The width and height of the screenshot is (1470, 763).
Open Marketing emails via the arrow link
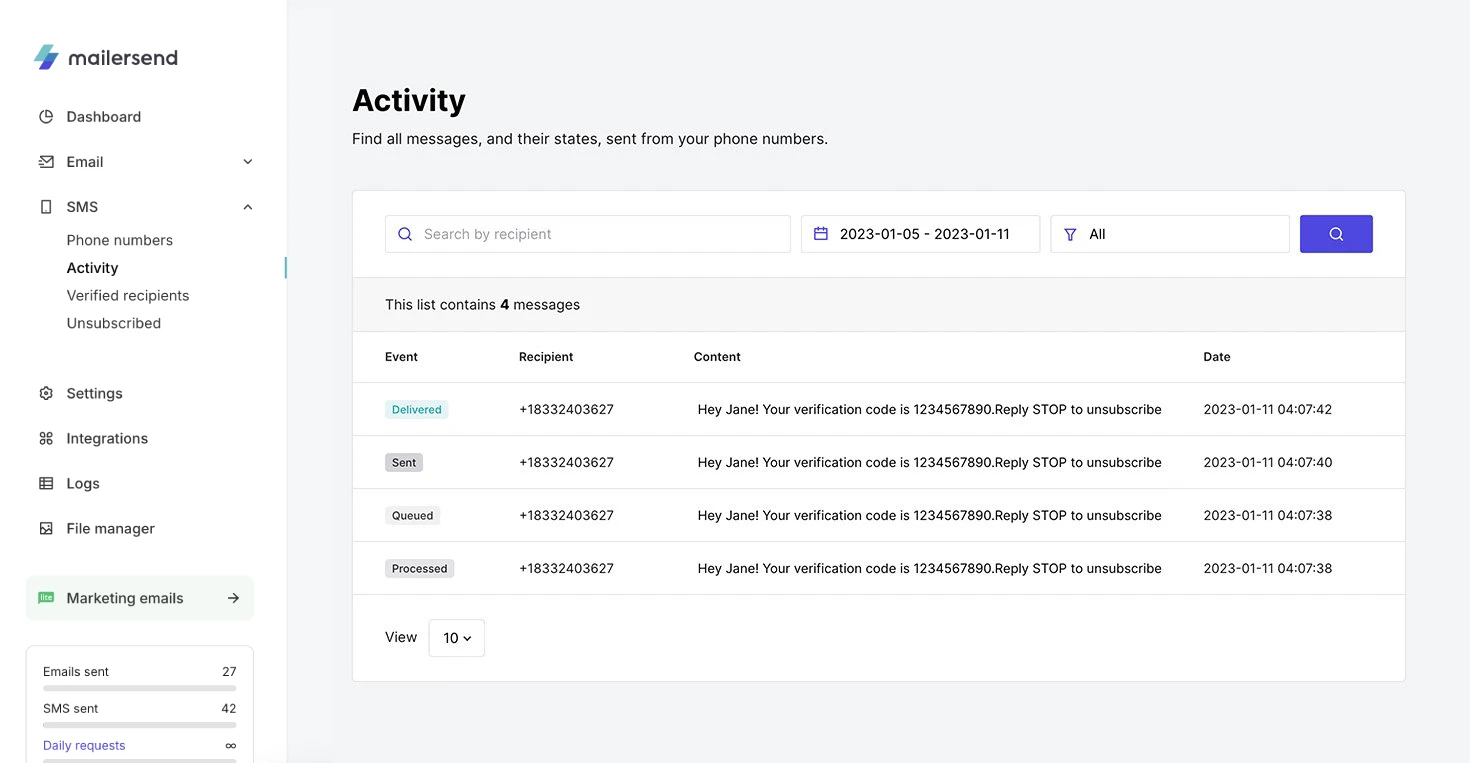point(233,597)
